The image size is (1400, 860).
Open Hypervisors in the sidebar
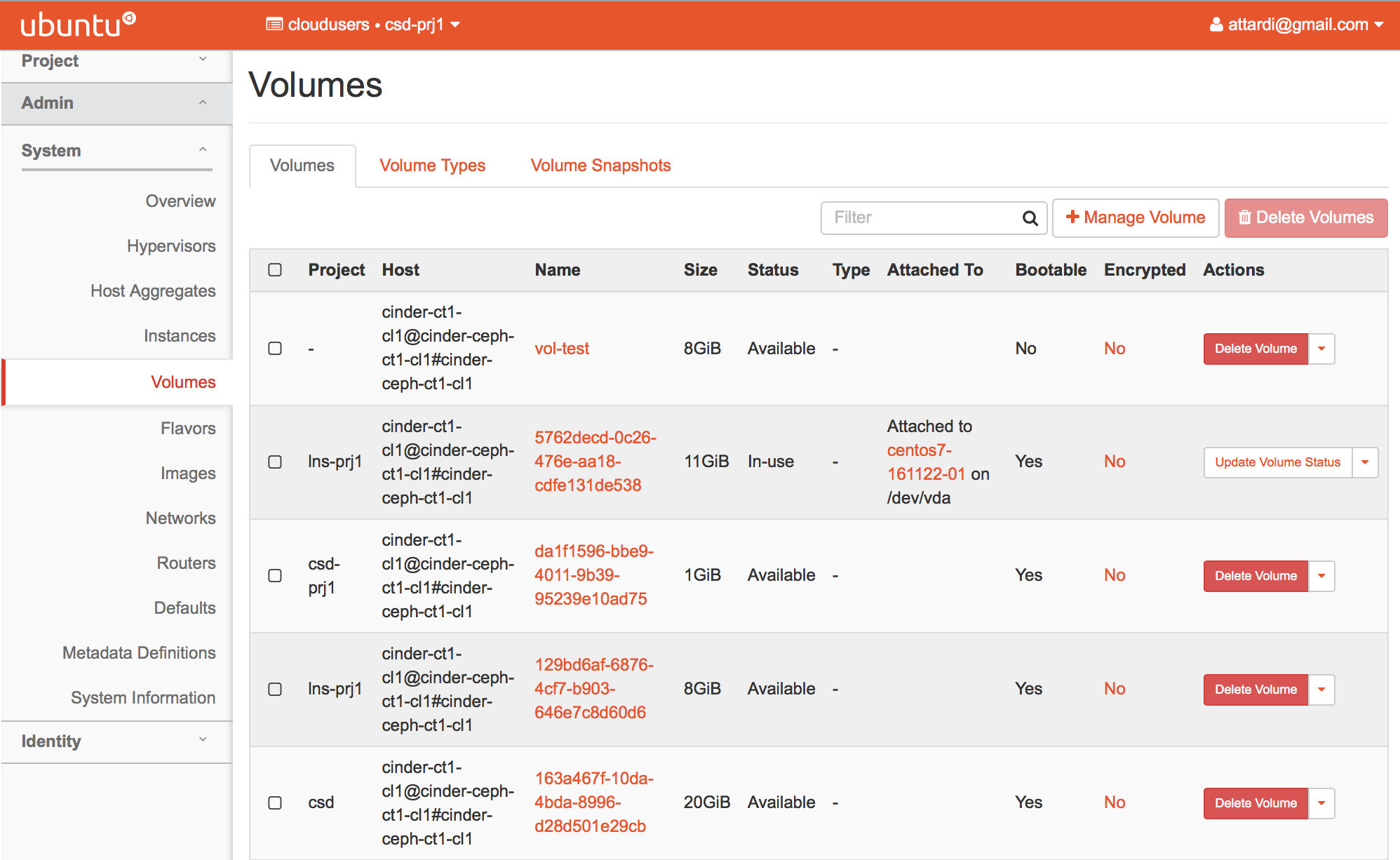(x=171, y=246)
